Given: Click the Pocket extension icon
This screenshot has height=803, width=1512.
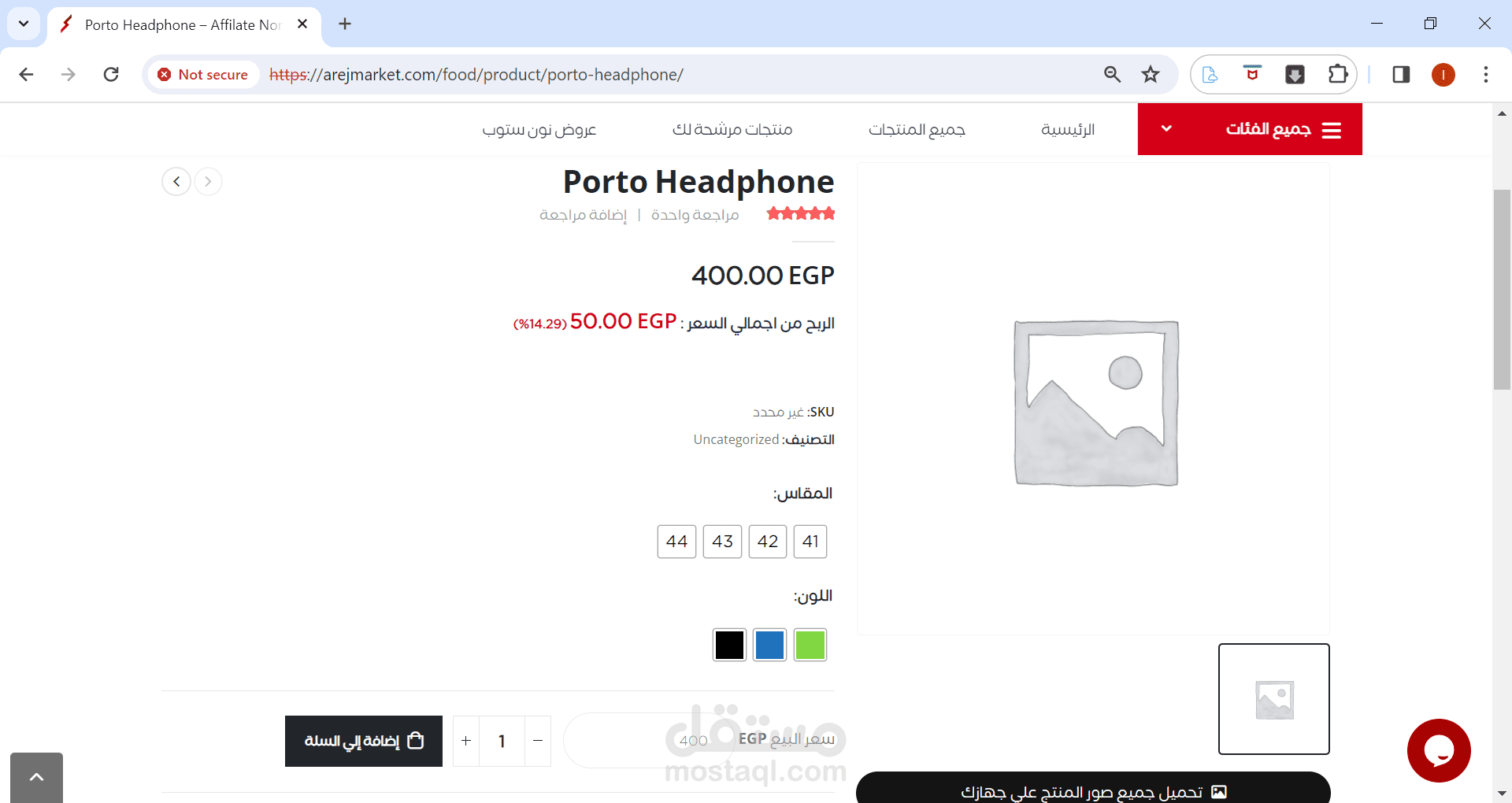Looking at the screenshot, I should coord(1252,73).
